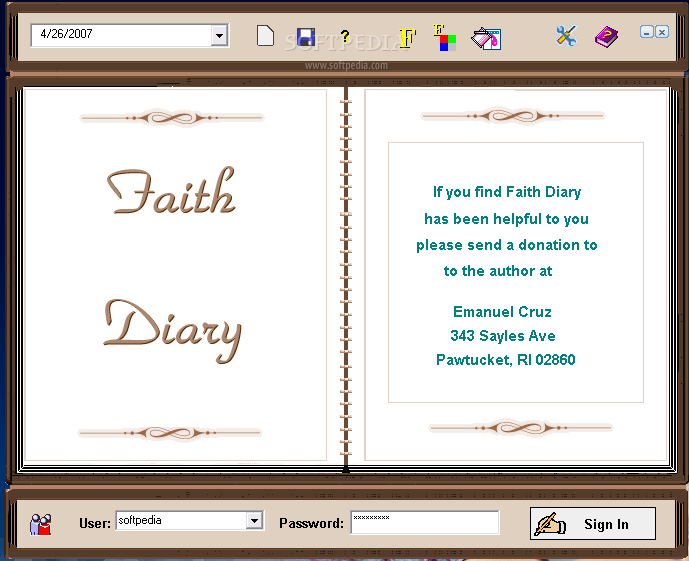The image size is (689, 561).
Task: Open settings with the wrench and screwdriver icon
Action: [566, 36]
